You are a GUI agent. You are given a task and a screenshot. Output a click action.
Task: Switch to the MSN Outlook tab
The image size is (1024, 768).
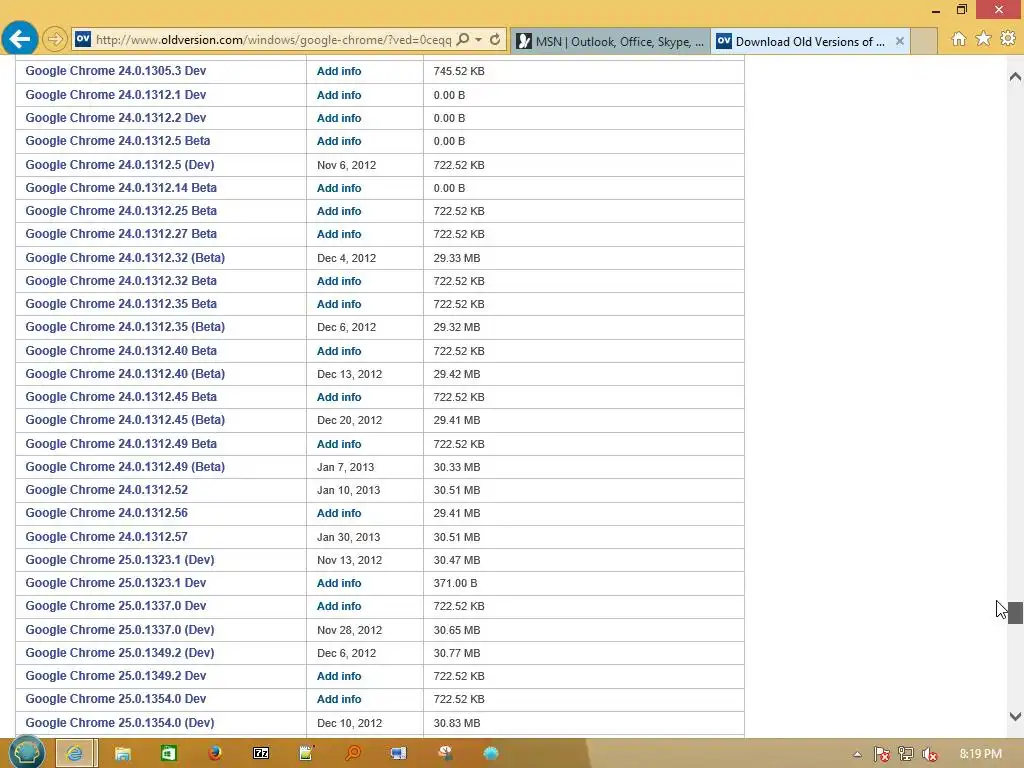click(x=611, y=41)
